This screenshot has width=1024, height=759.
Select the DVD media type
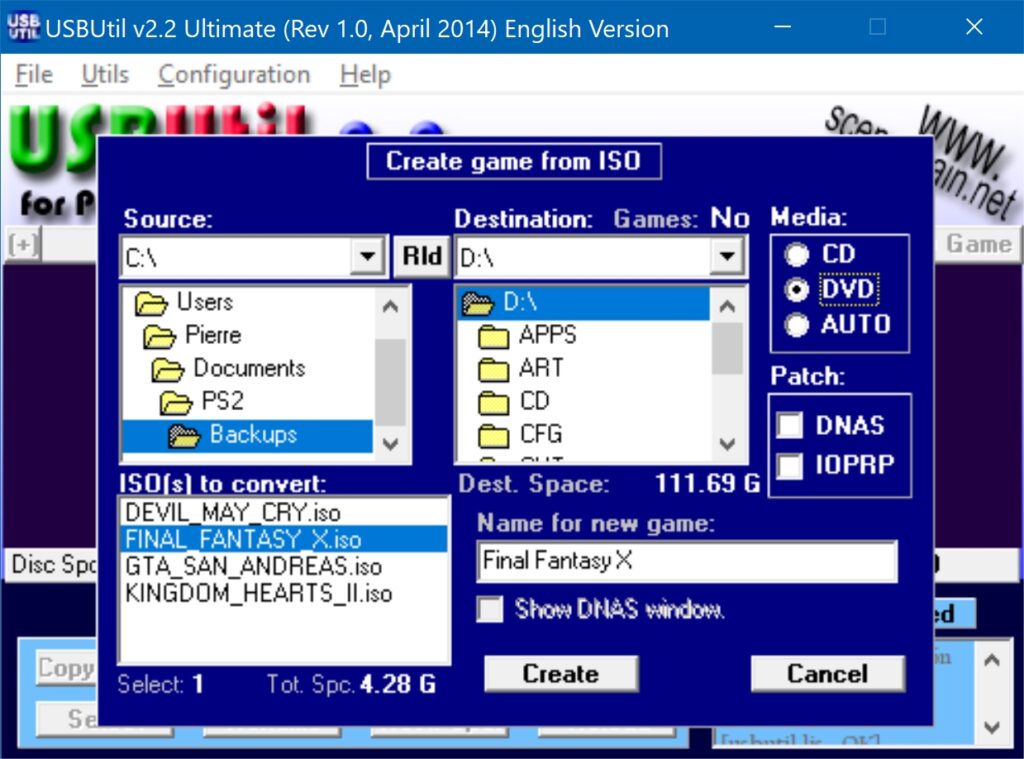pos(797,289)
